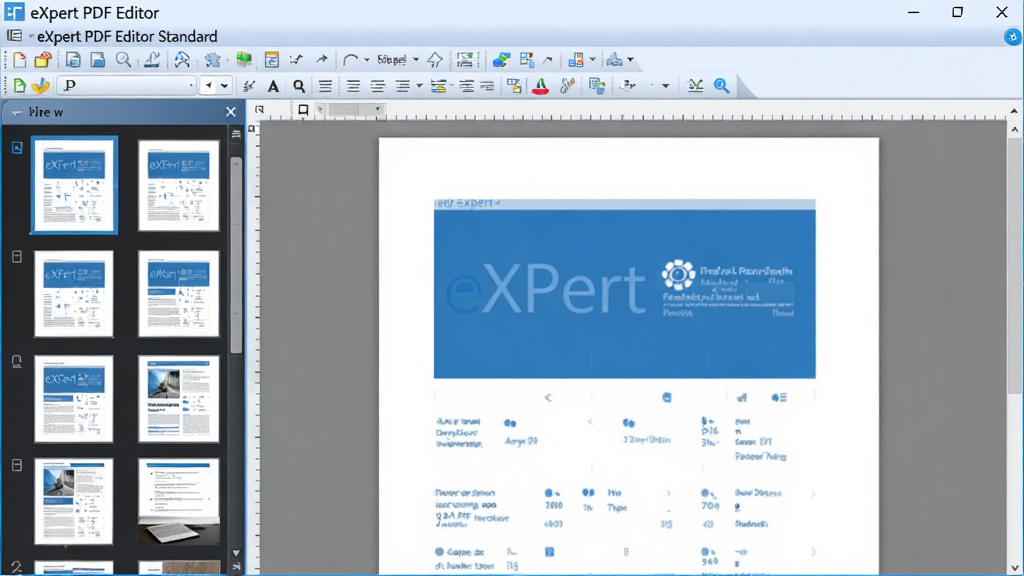The image size is (1024, 576).
Task: Open the dropdown next to the blue-orange layout icon
Action: pos(592,60)
